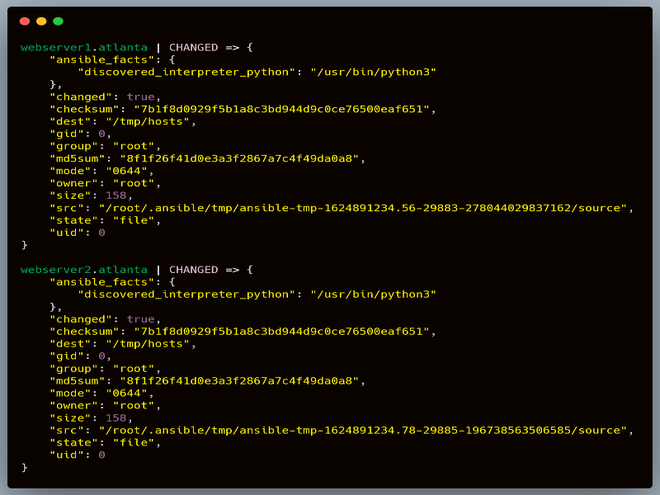This screenshot has width=660, height=495.
Task: Click "ansible_facts" key under webserver1.atlanta
Action: (102, 59)
